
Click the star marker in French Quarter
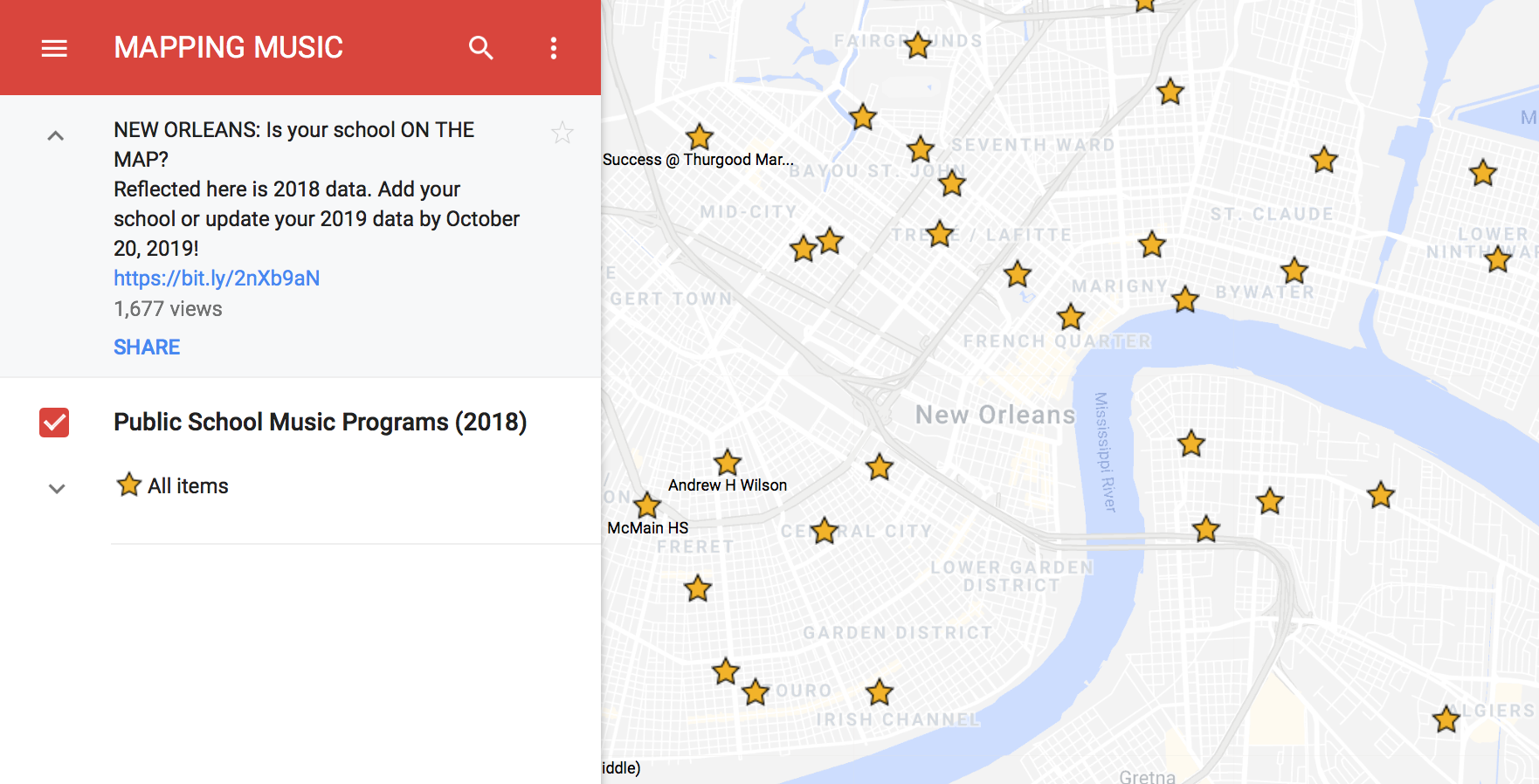click(1071, 317)
